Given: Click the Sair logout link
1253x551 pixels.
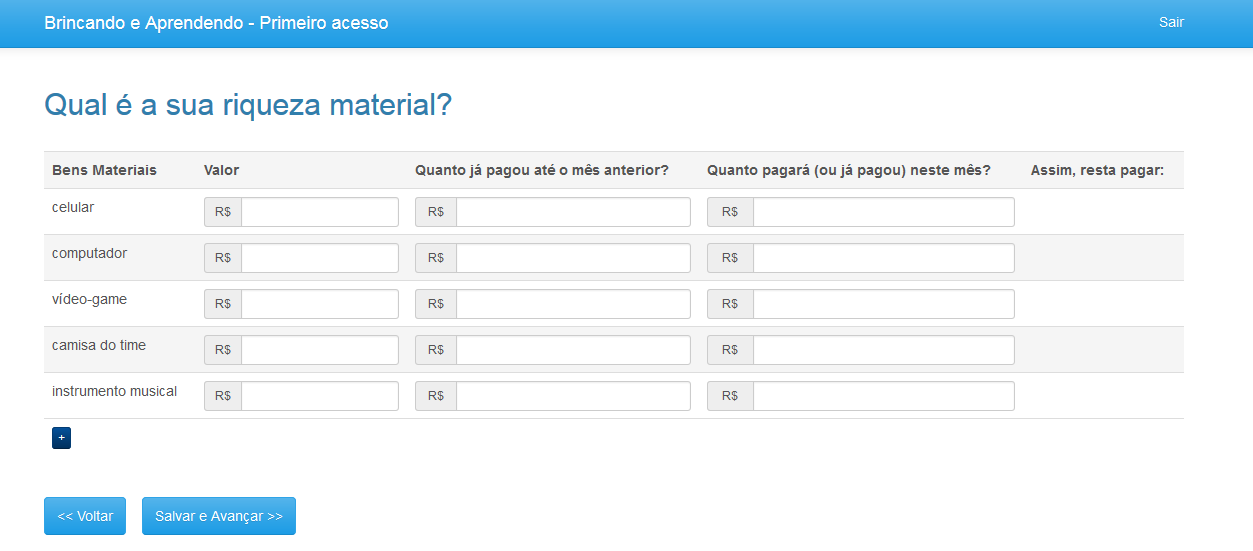Looking at the screenshot, I should 1171,22.
